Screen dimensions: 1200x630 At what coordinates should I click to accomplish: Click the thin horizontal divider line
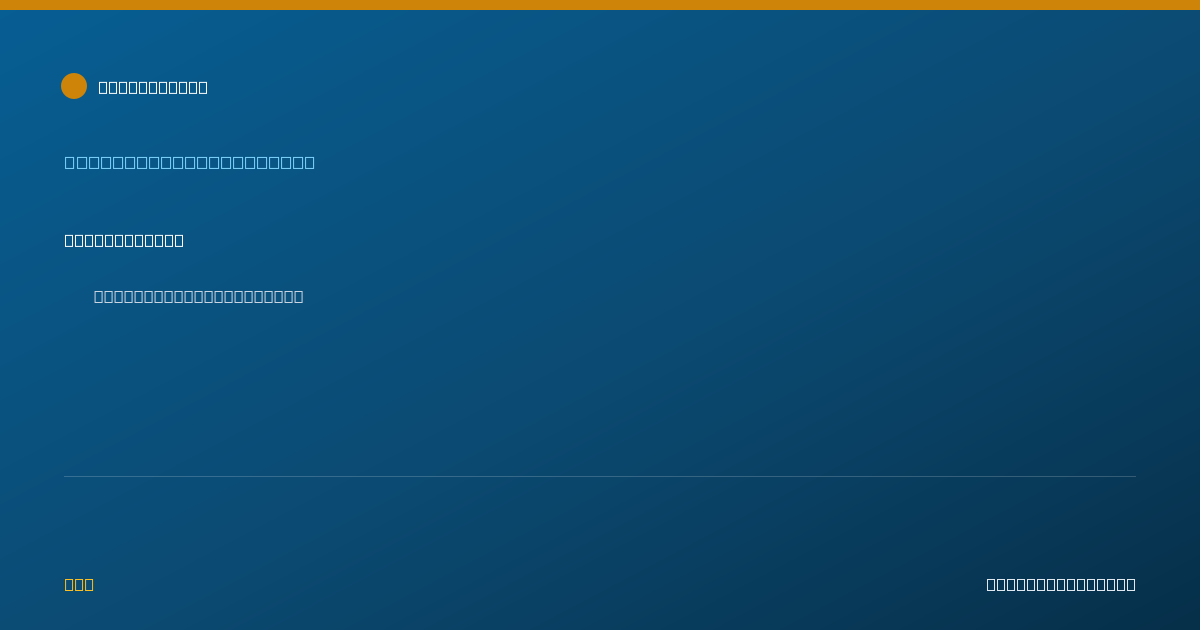[600, 476]
